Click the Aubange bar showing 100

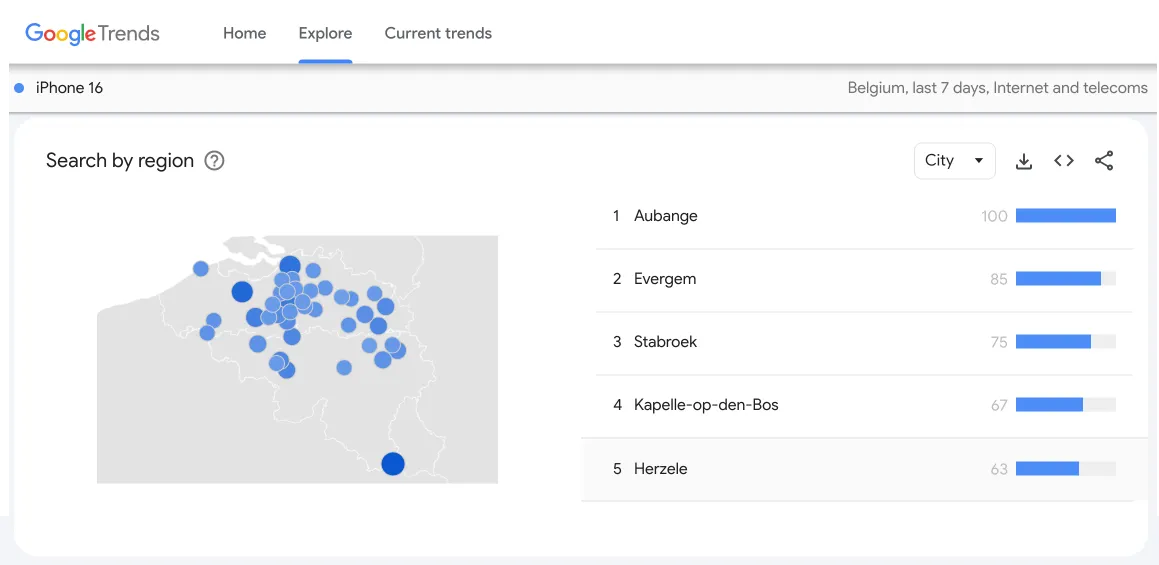click(1066, 216)
